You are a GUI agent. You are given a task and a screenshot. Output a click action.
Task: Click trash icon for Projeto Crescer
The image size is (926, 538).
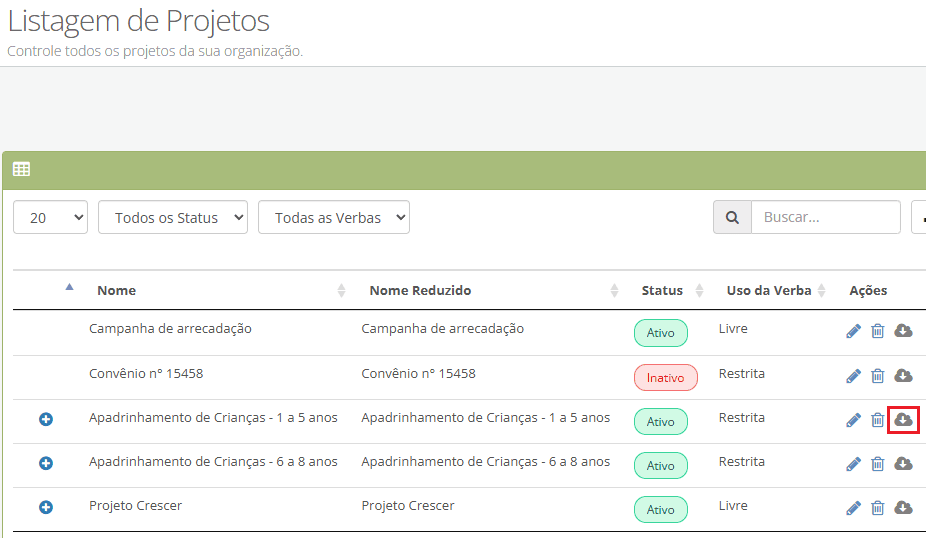pyautogui.click(x=878, y=508)
